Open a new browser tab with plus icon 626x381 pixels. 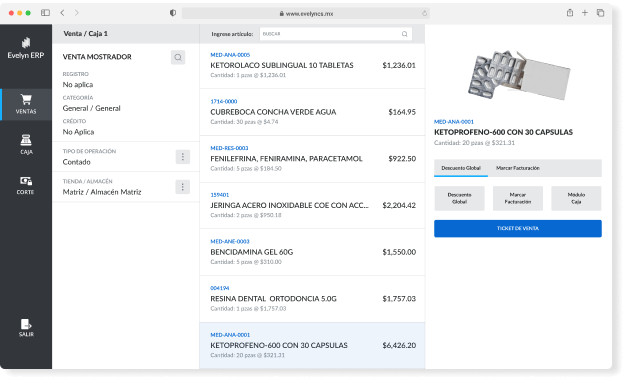pos(584,13)
